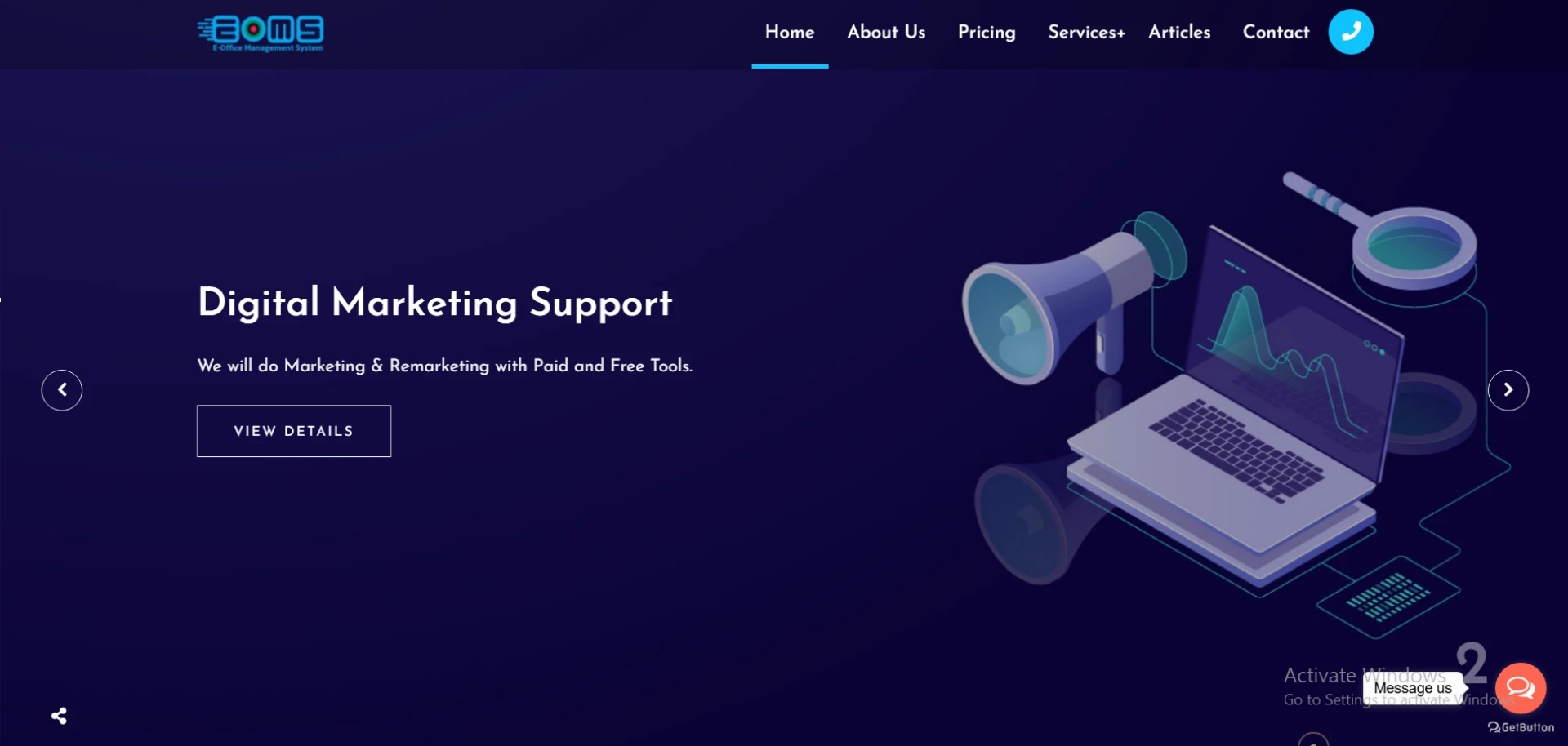
Task: Expand the Services+ menu
Action: 1086,32
